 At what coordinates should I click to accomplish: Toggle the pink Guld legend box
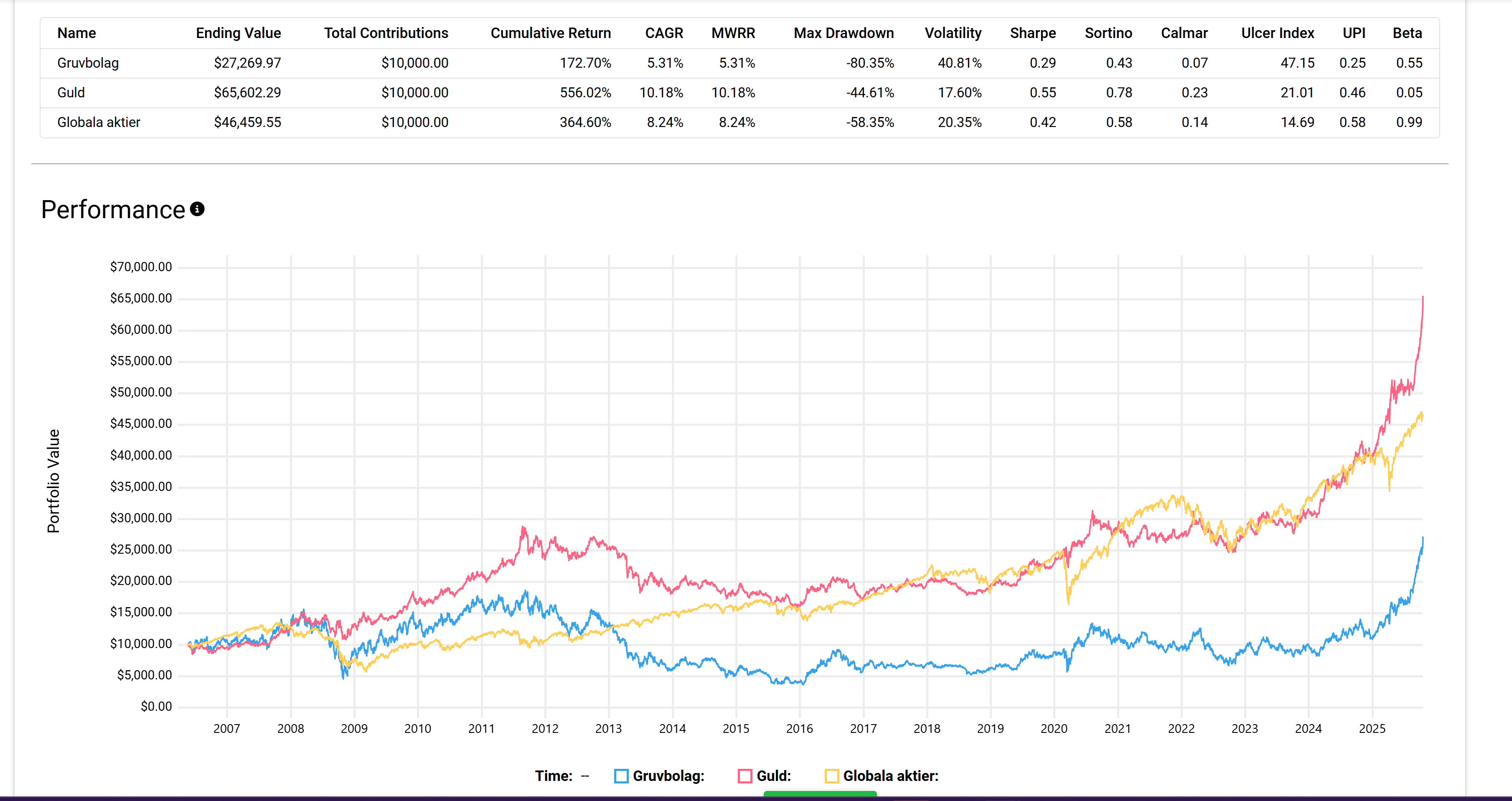click(x=745, y=776)
